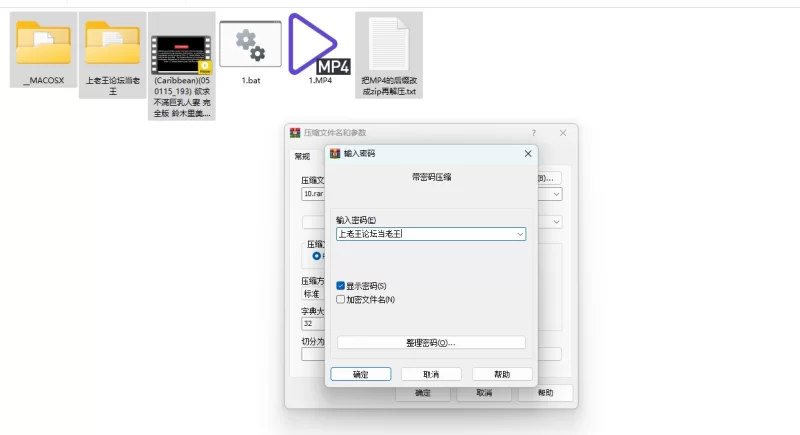Click the dictionary size field showing 32
The height and width of the screenshot is (435, 800).
[313, 323]
